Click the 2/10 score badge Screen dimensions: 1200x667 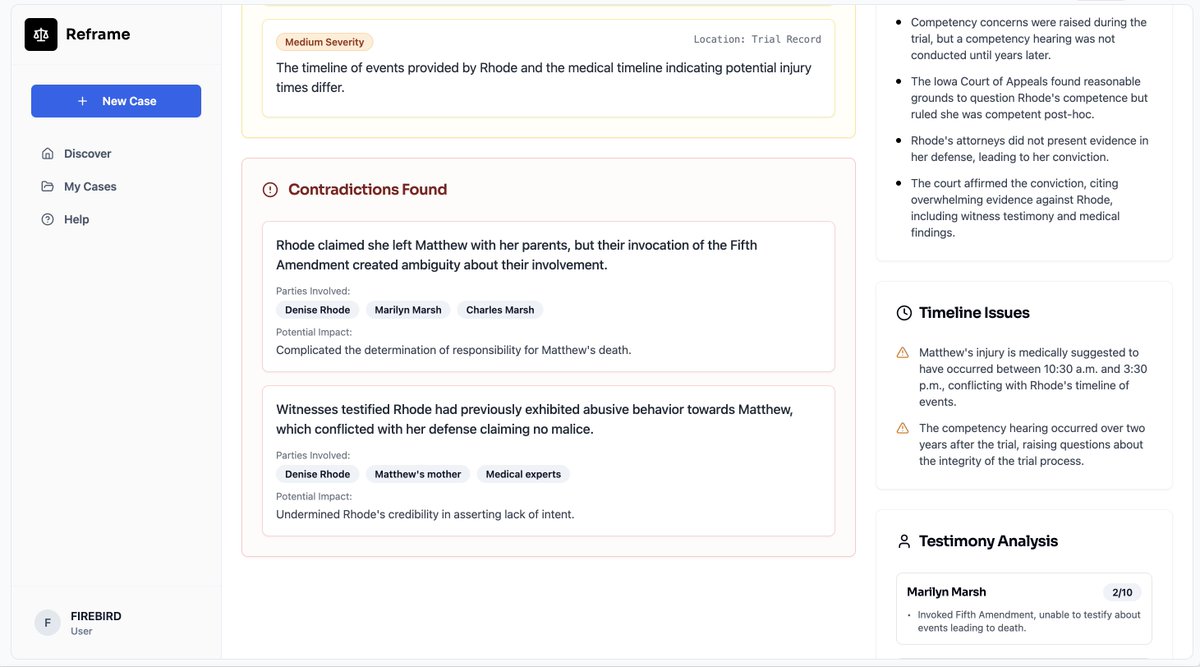[1122, 593]
